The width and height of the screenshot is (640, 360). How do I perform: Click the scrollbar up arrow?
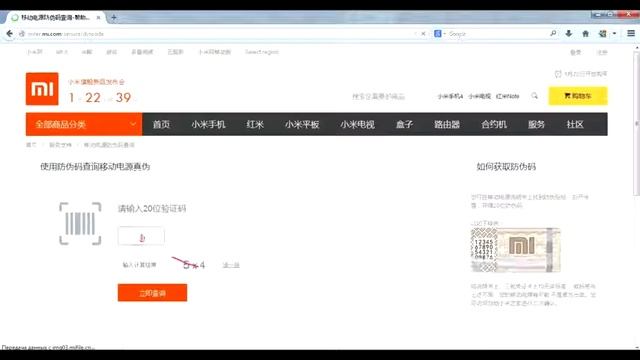pos(637,47)
